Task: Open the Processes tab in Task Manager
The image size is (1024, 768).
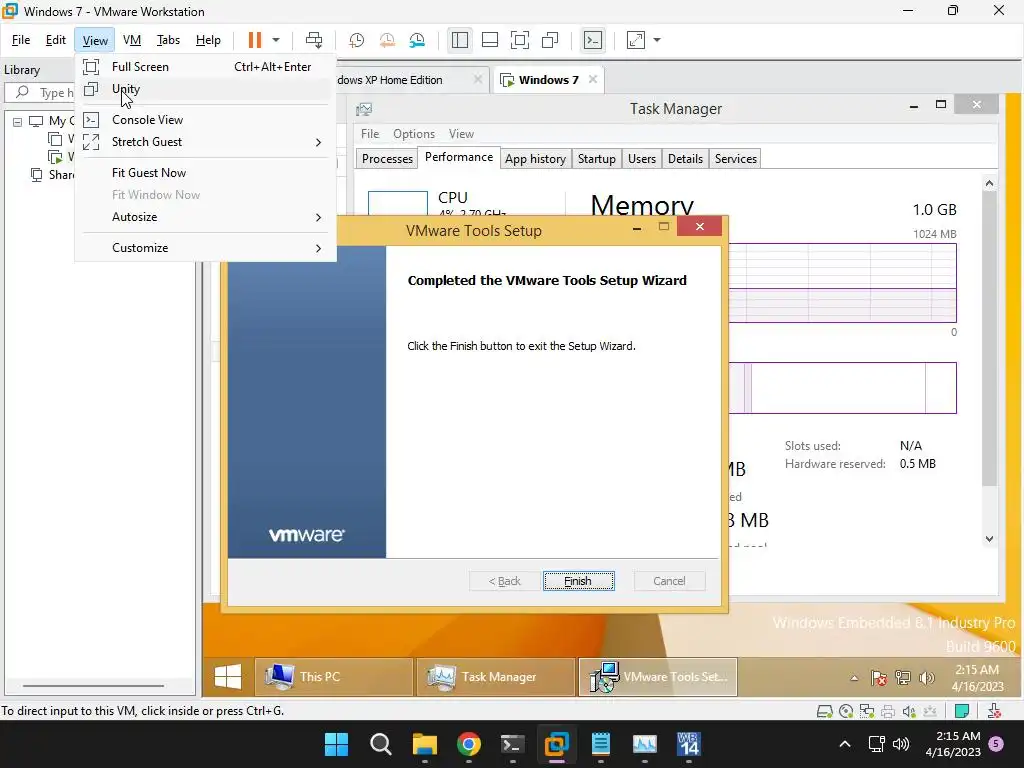Action: pyautogui.click(x=387, y=159)
